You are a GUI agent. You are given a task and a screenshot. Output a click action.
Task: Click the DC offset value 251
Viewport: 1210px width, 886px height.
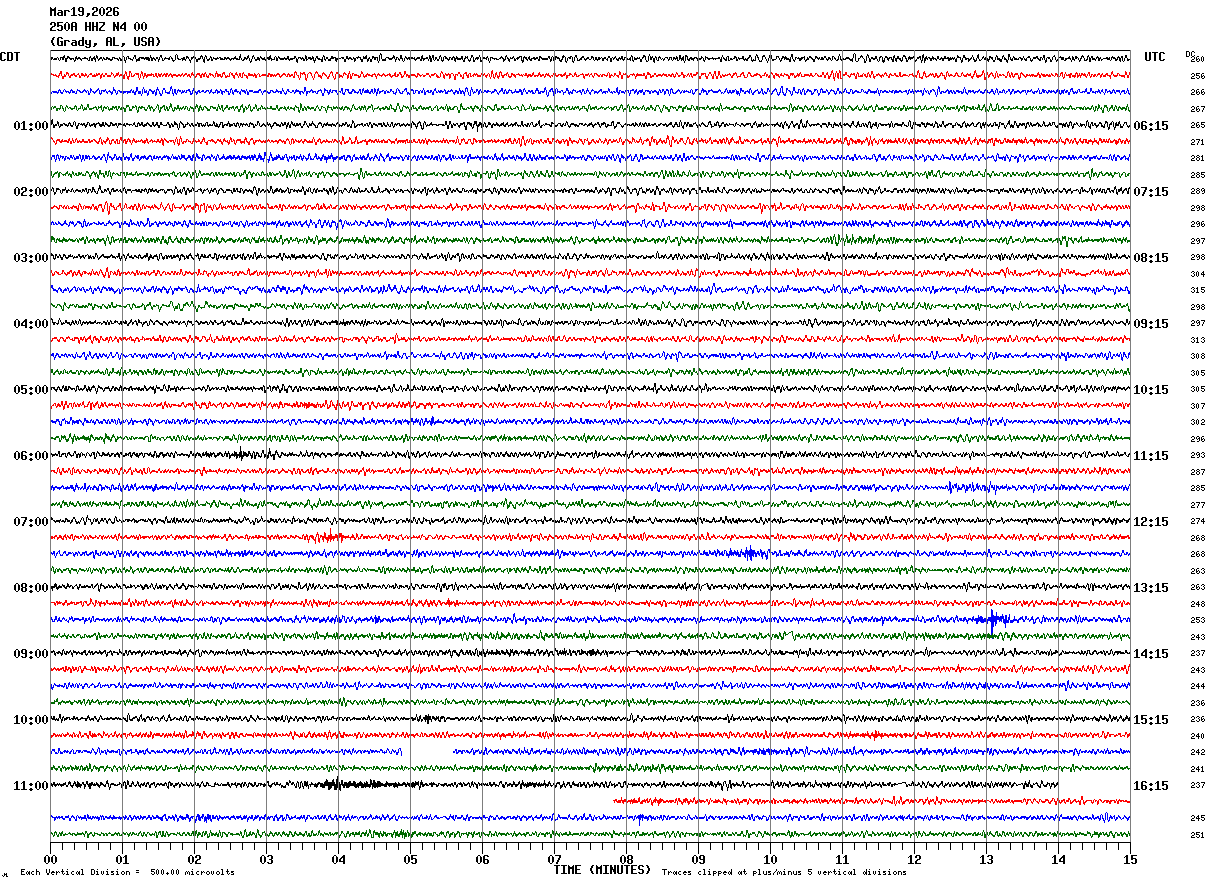(x=1197, y=835)
